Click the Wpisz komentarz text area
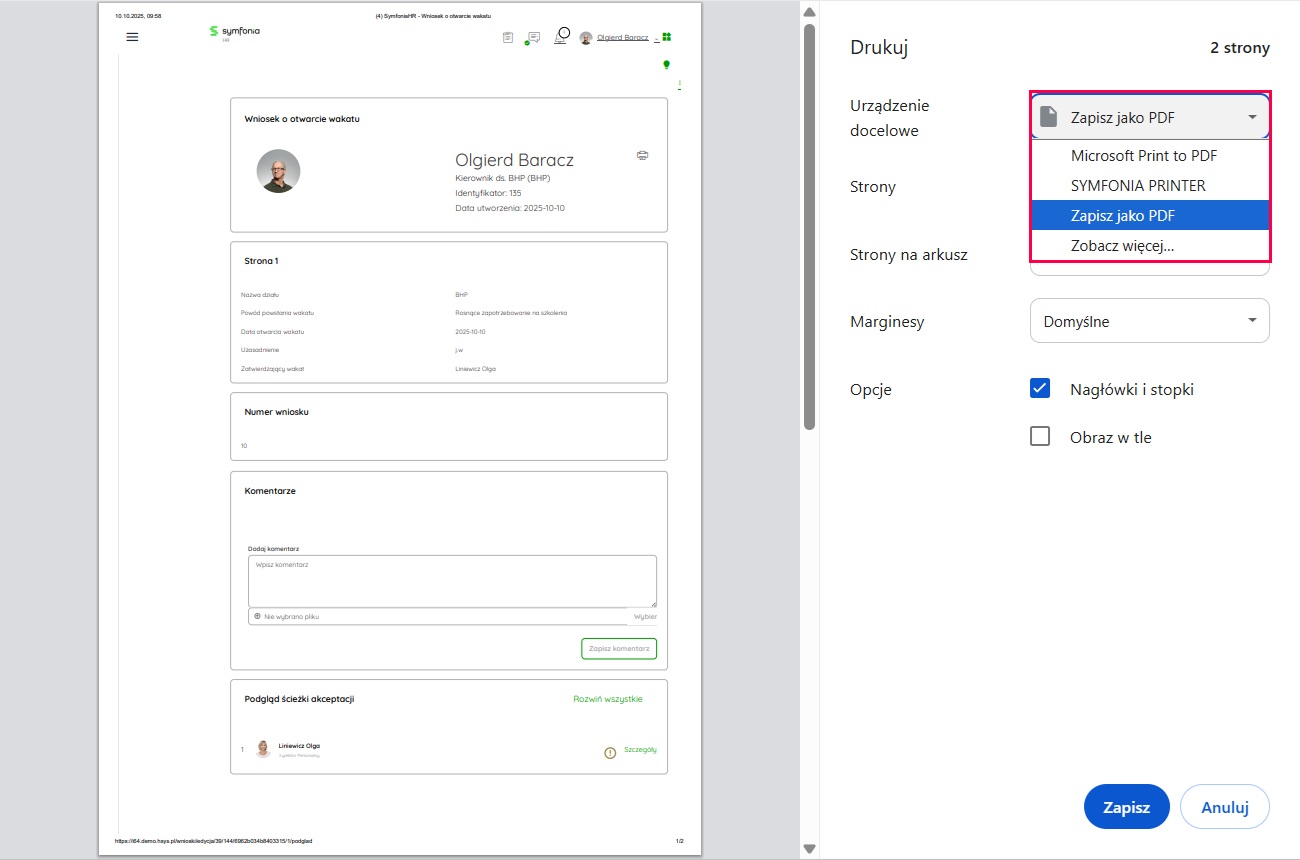The width and height of the screenshot is (1300, 860). pos(452,581)
